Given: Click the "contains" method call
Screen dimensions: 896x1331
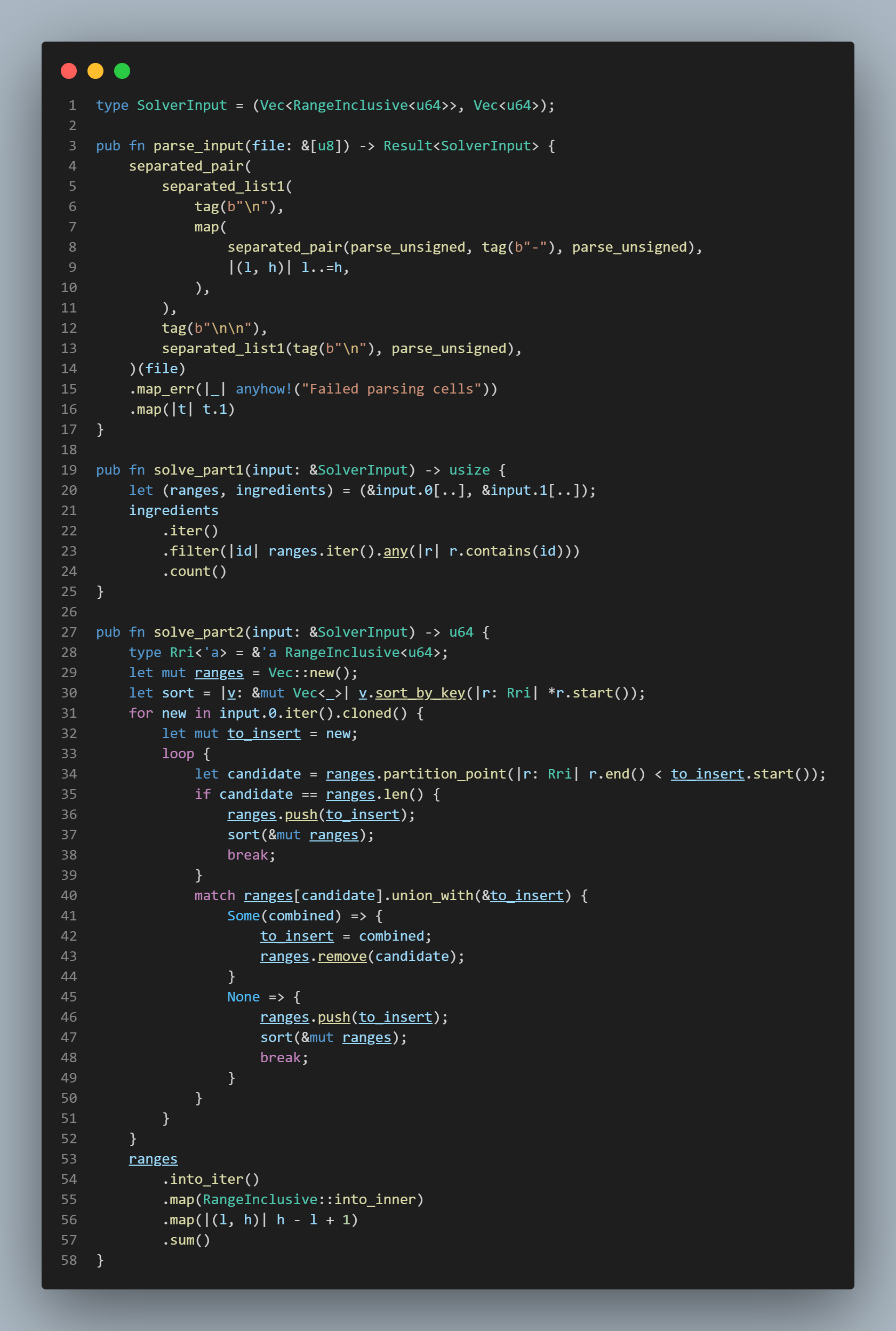Looking at the screenshot, I should tap(498, 551).
